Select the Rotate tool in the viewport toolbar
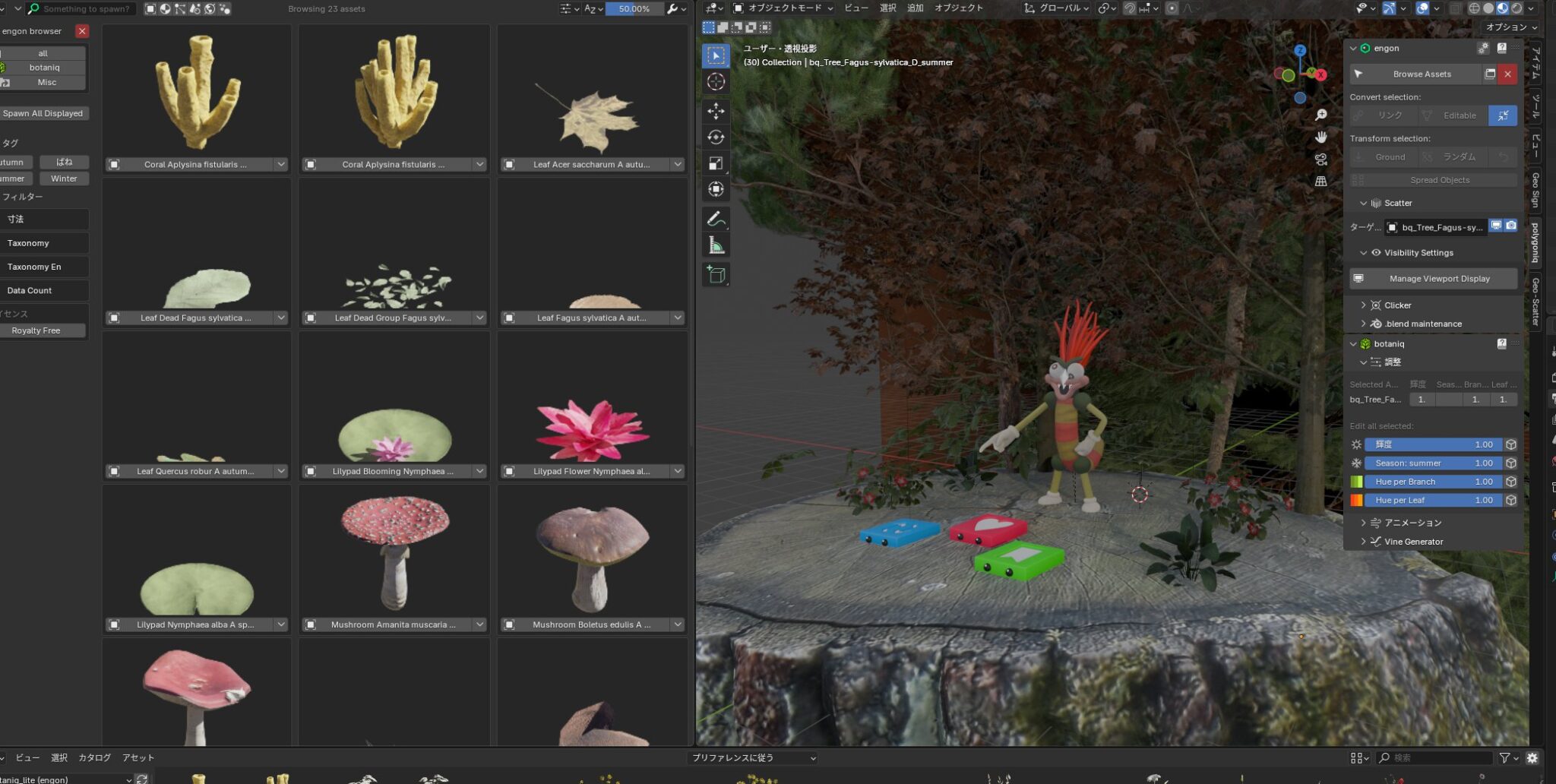This screenshot has height=784, width=1556. (x=717, y=137)
